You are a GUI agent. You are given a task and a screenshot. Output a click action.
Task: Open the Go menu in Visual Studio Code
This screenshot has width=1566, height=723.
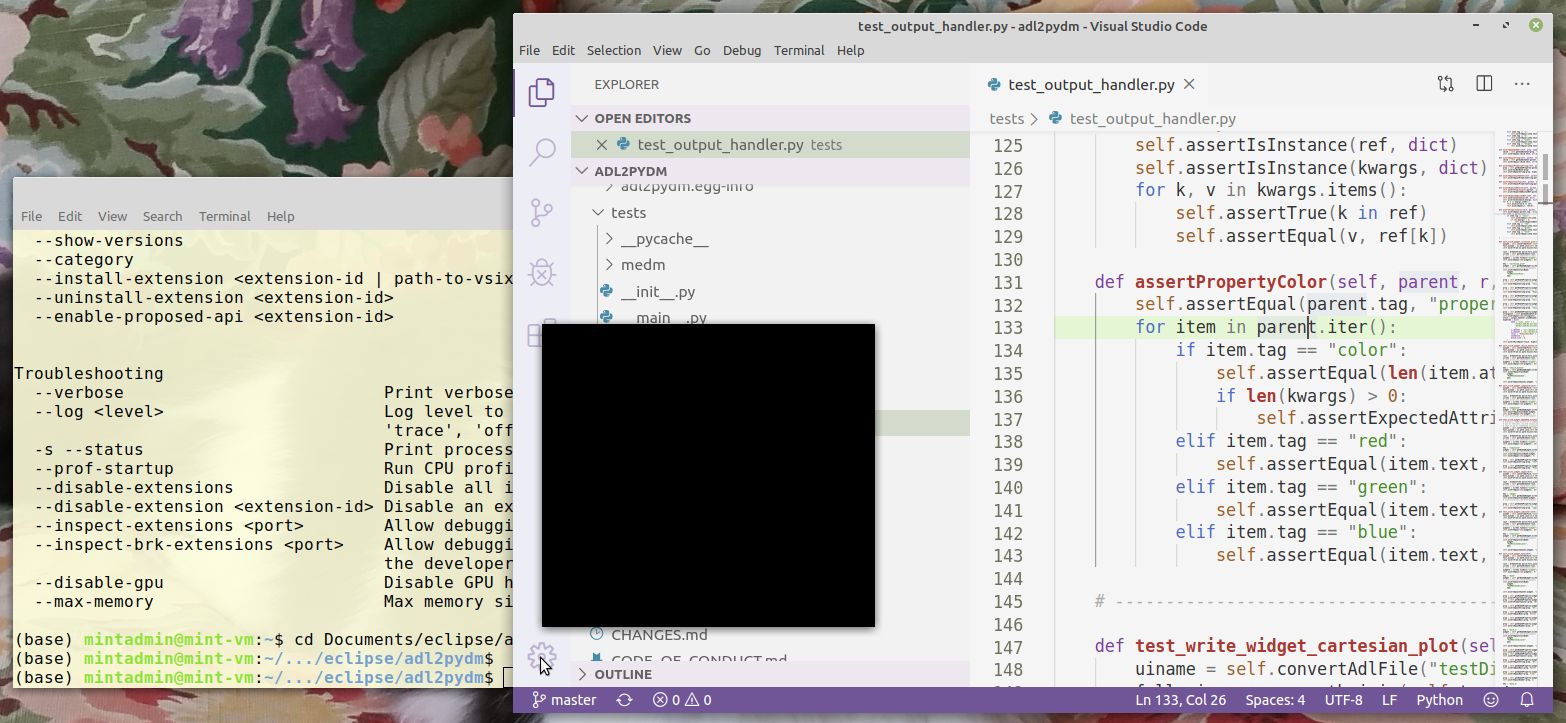pos(702,50)
